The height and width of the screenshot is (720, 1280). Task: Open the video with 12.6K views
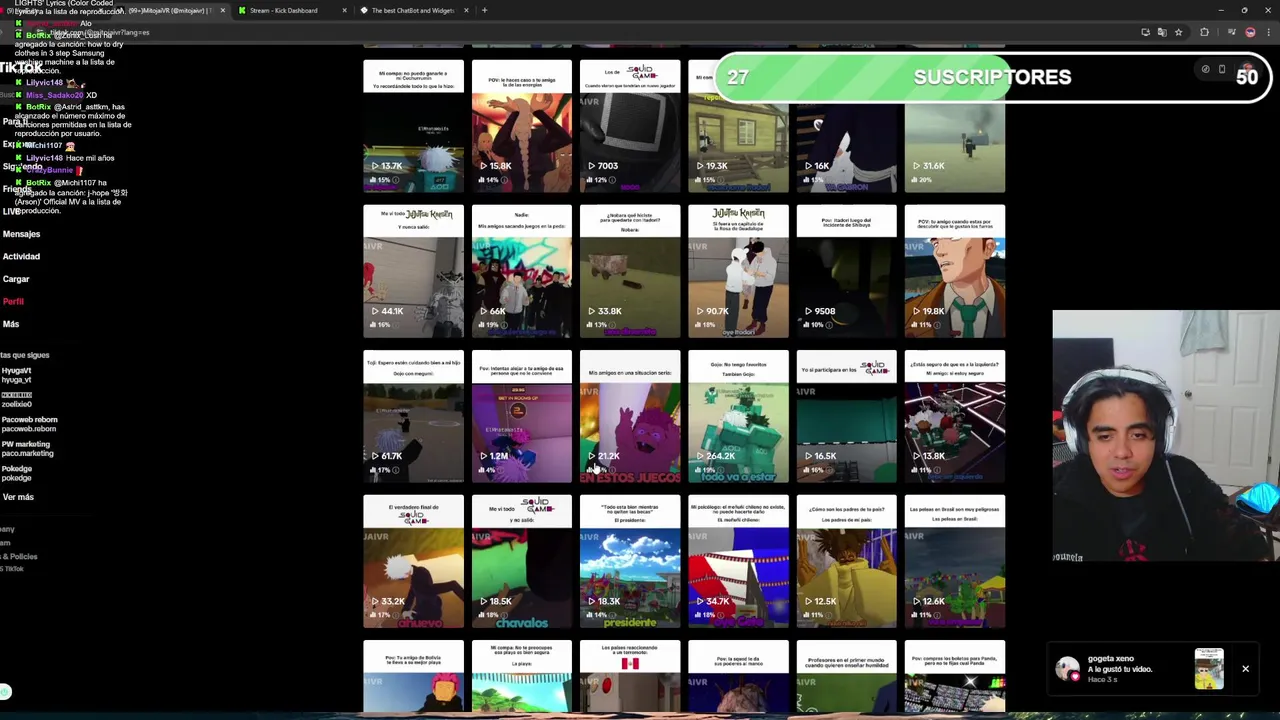(955, 561)
